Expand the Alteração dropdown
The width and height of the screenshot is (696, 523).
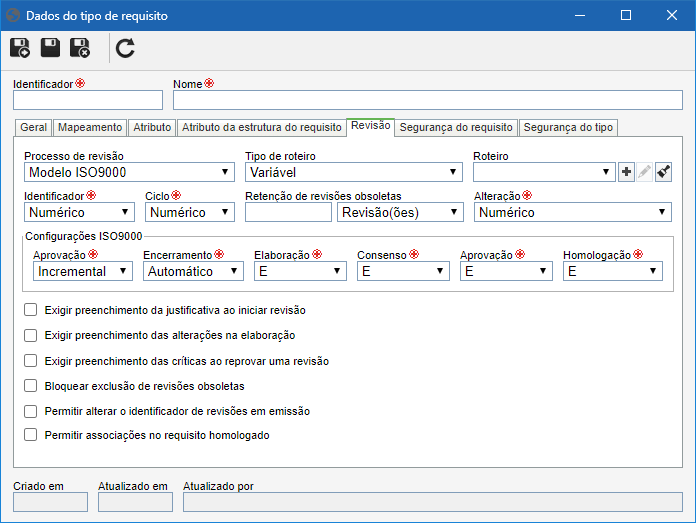tap(573, 212)
